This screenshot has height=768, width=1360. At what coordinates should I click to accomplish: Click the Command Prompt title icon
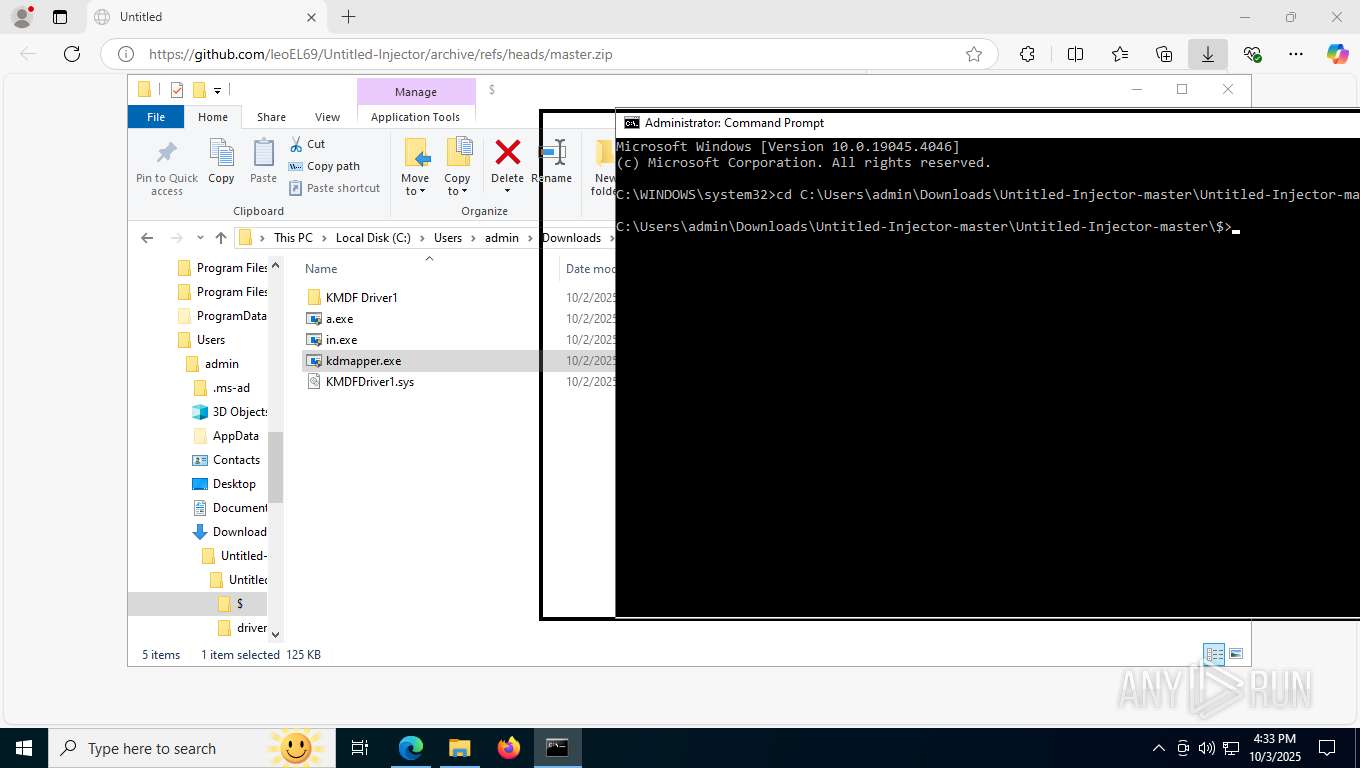632,123
